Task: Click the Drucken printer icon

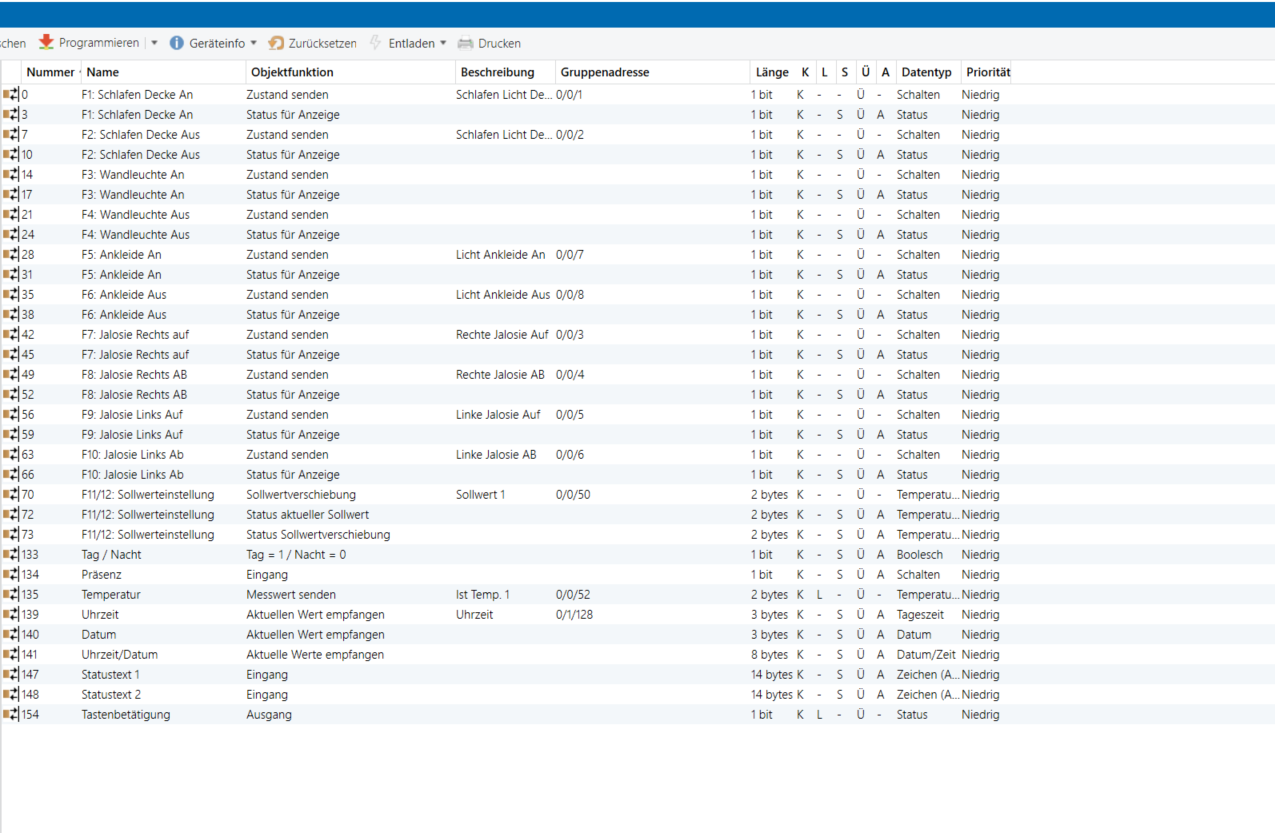Action: [465, 43]
